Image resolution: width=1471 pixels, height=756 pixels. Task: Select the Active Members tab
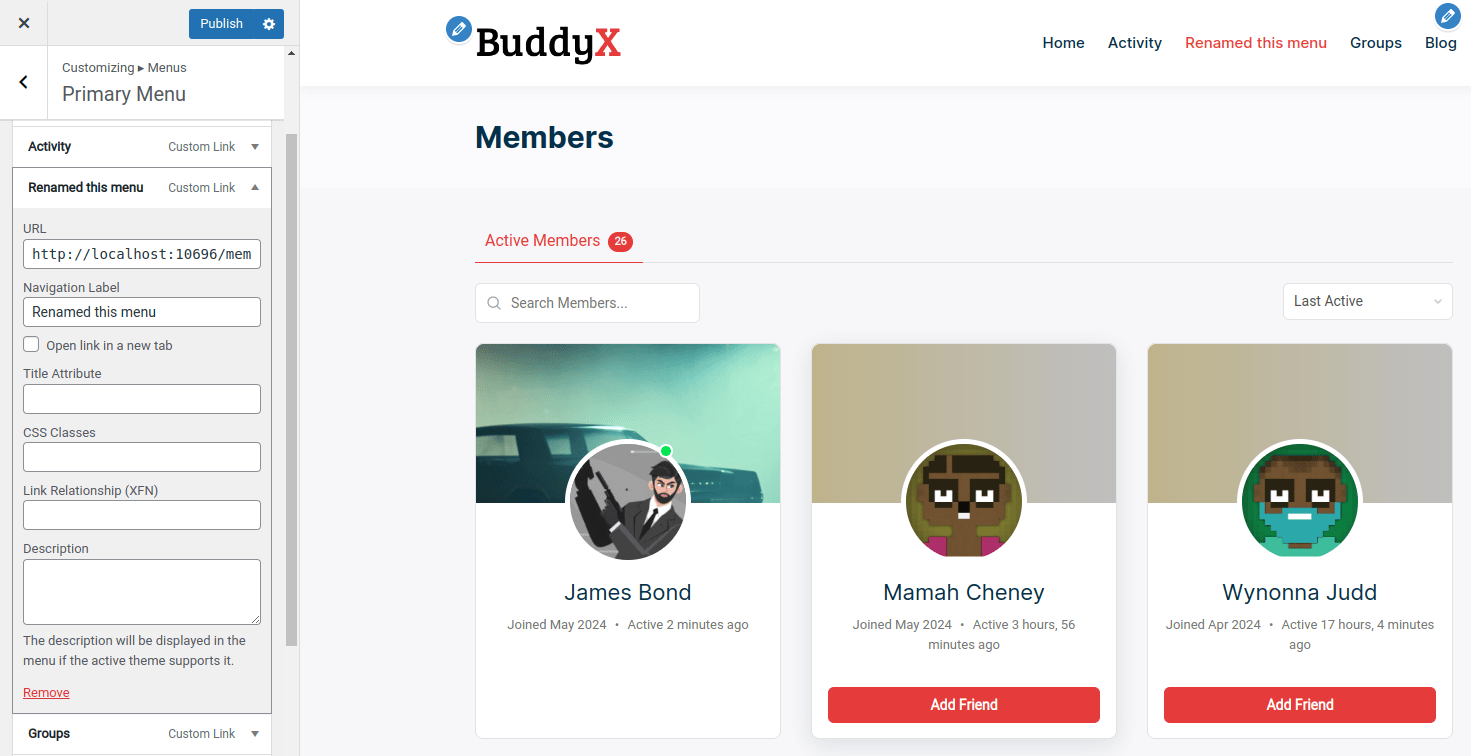coord(558,241)
